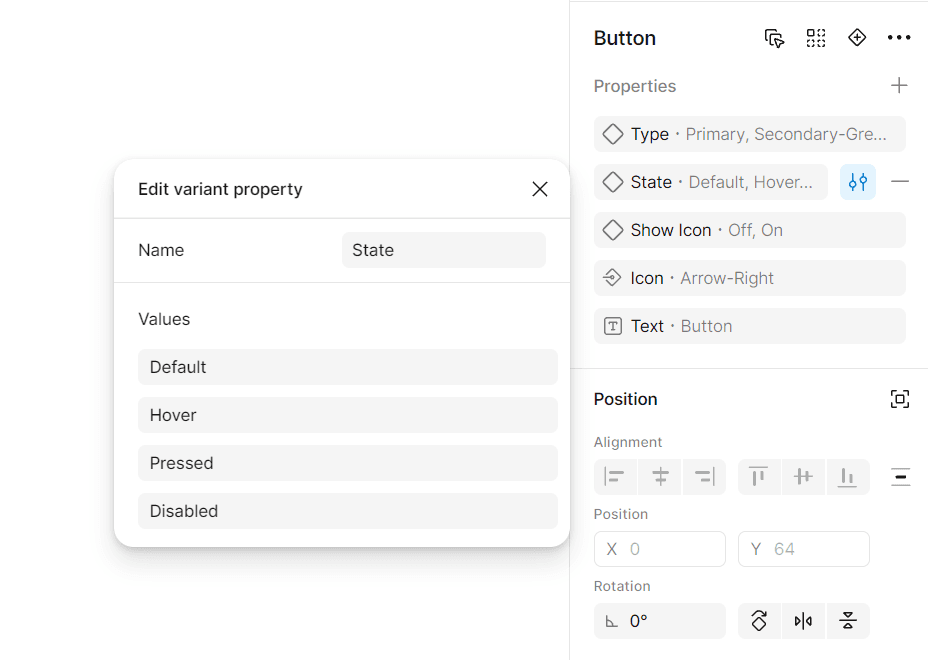Align horizontal centers button
This screenshot has width=928, height=660.
click(x=660, y=477)
